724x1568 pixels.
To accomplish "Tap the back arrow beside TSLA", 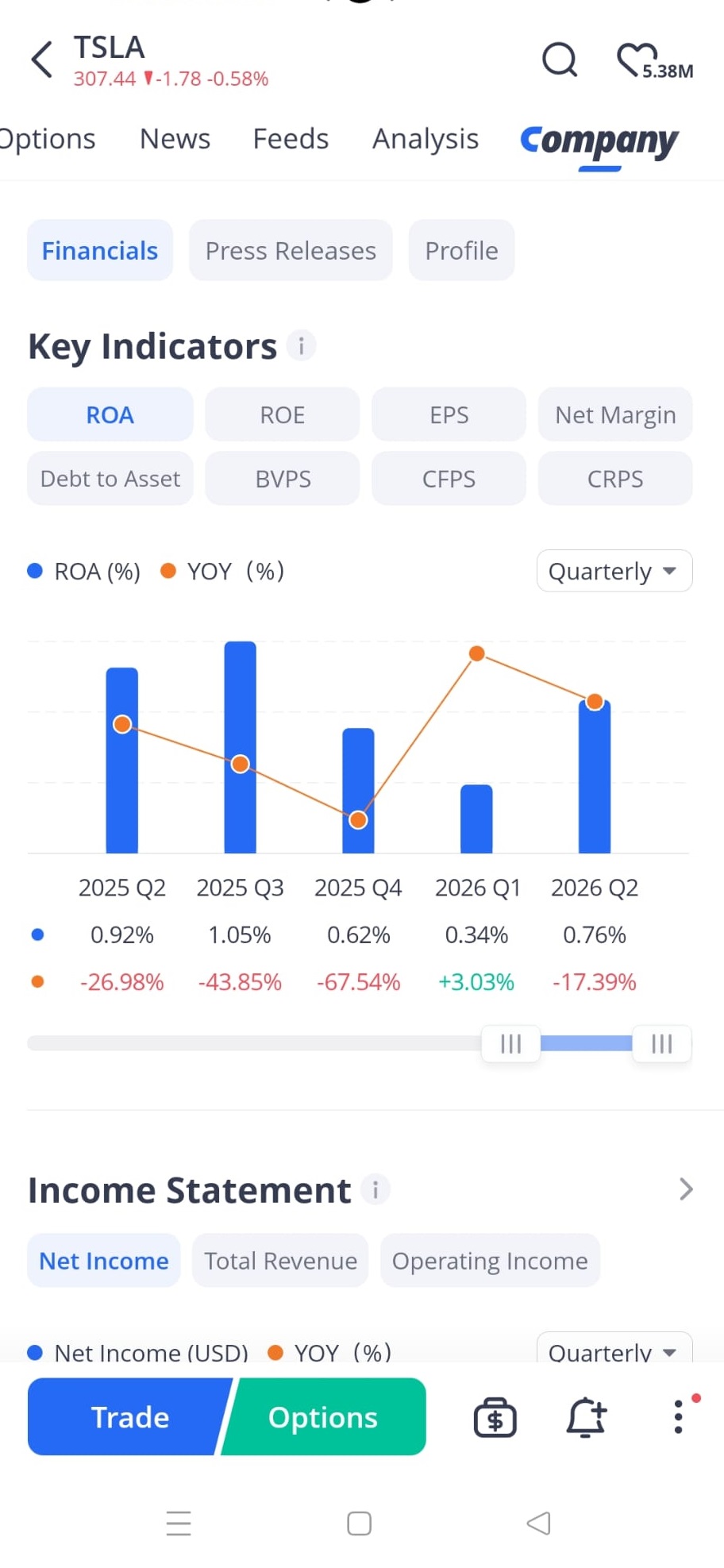I will [42, 60].
